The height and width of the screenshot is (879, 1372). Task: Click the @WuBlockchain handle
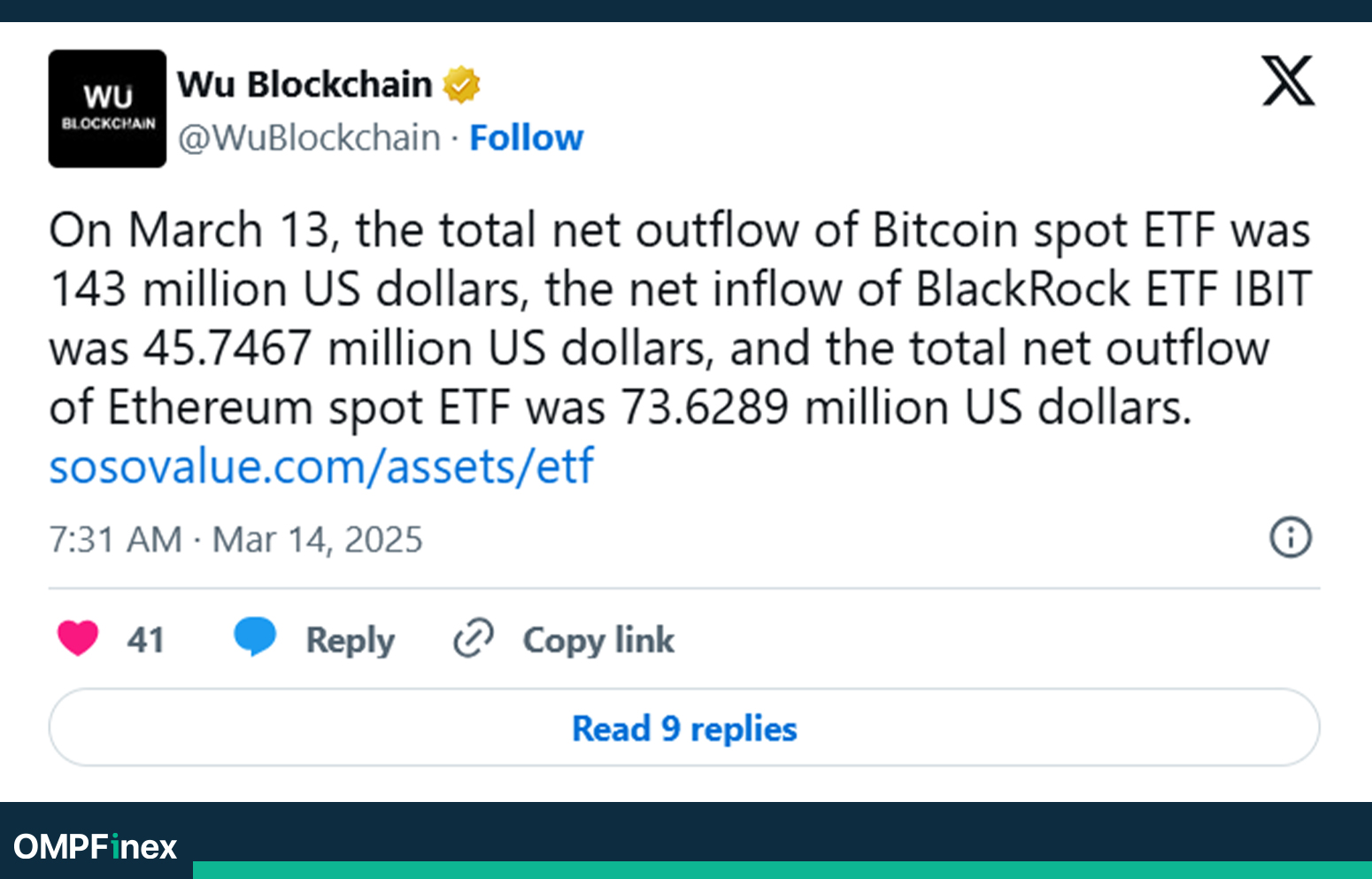pyautogui.click(x=309, y=138)
